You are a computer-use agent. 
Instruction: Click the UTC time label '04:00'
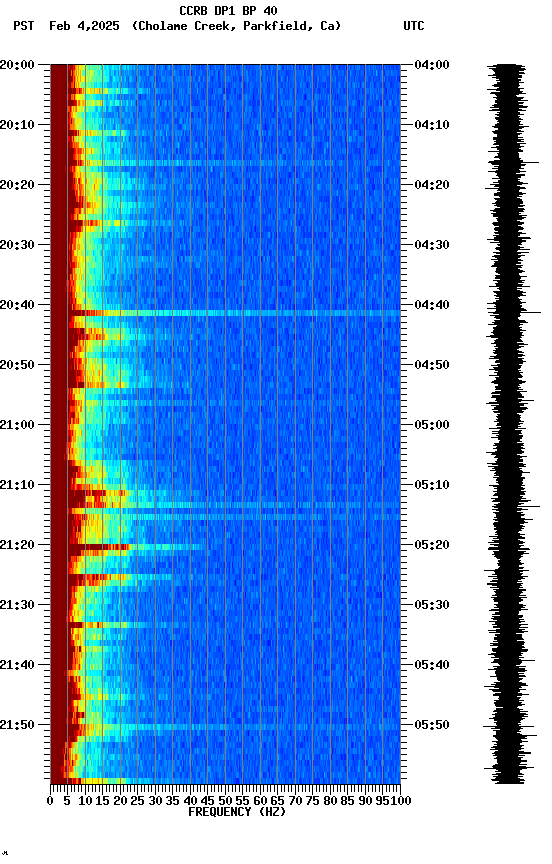click(432, 65)
